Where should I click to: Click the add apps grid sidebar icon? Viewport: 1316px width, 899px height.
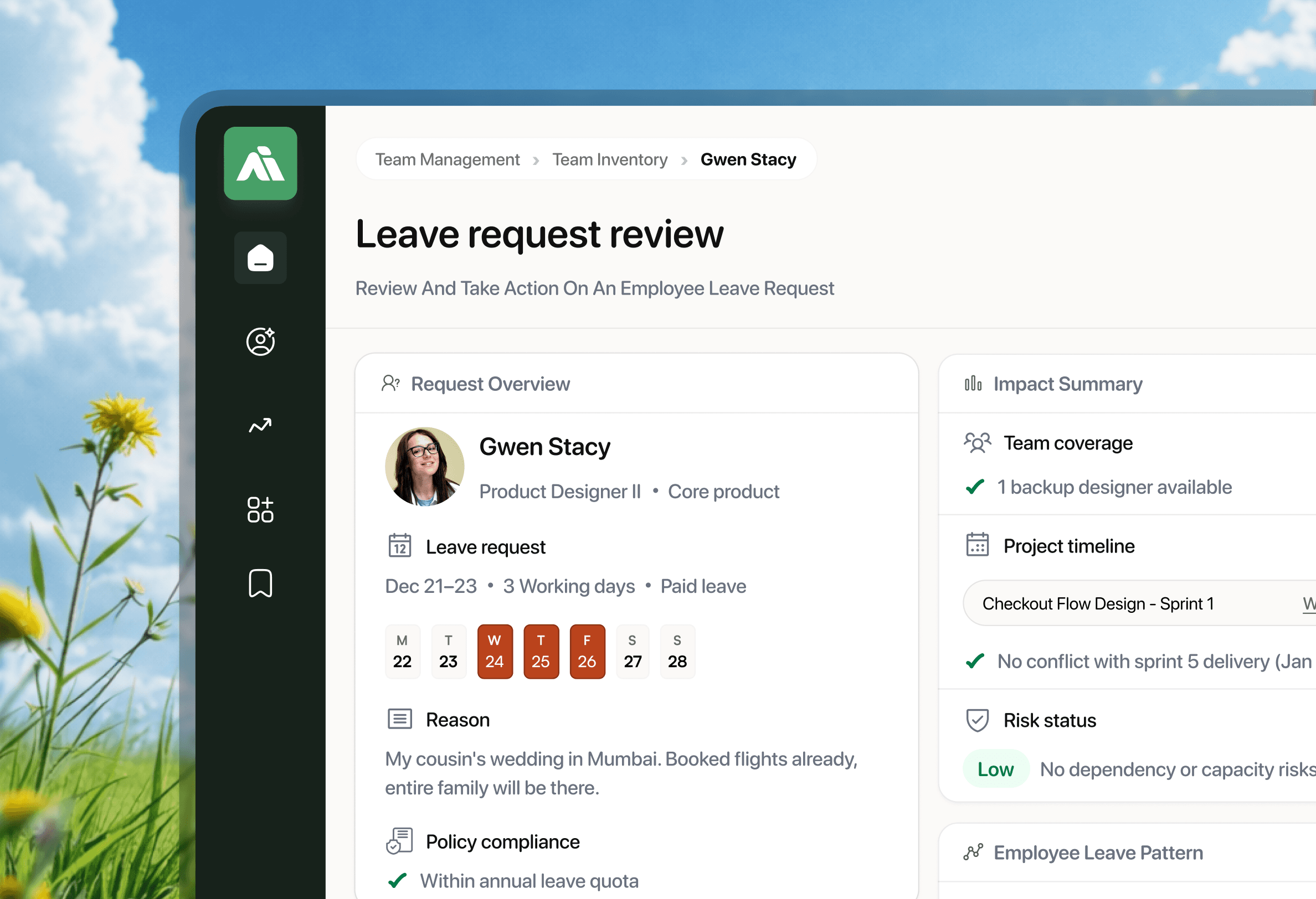click(260, 509)
